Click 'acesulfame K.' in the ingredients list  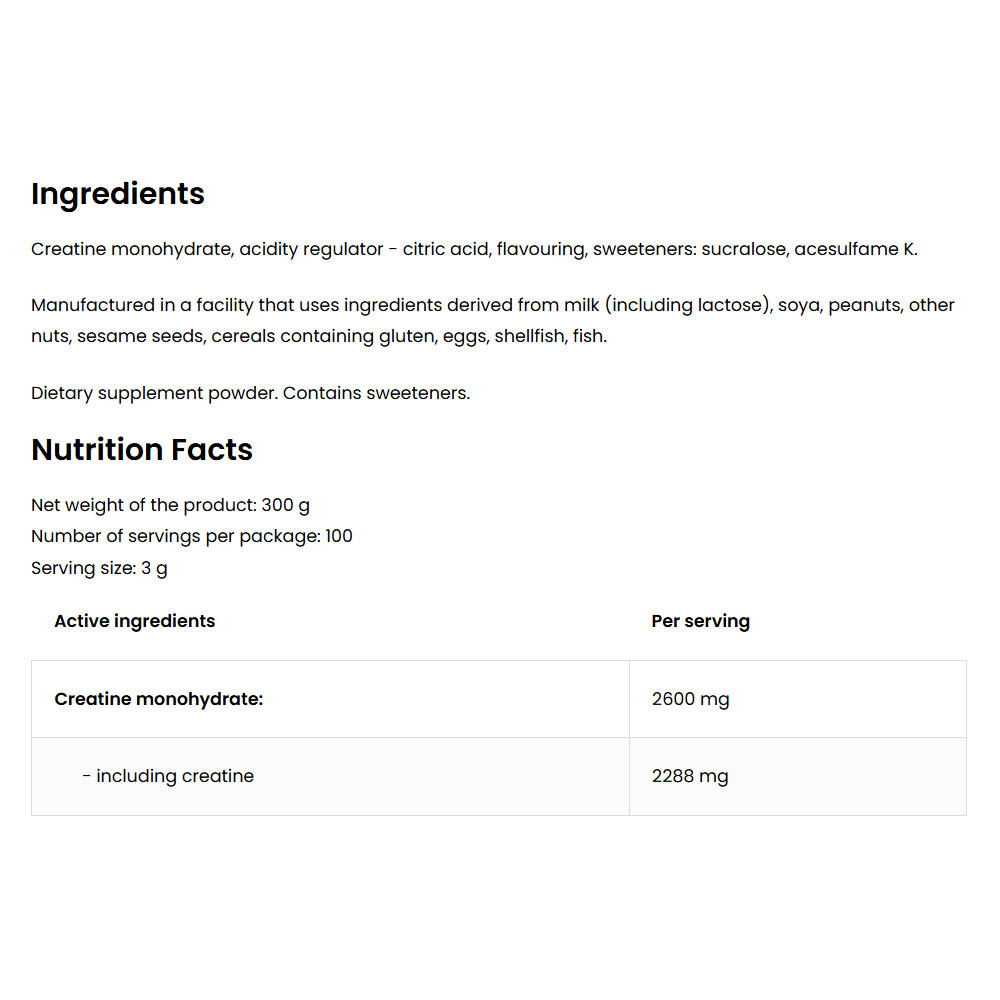pyautogui.click(x=855, y=249)
